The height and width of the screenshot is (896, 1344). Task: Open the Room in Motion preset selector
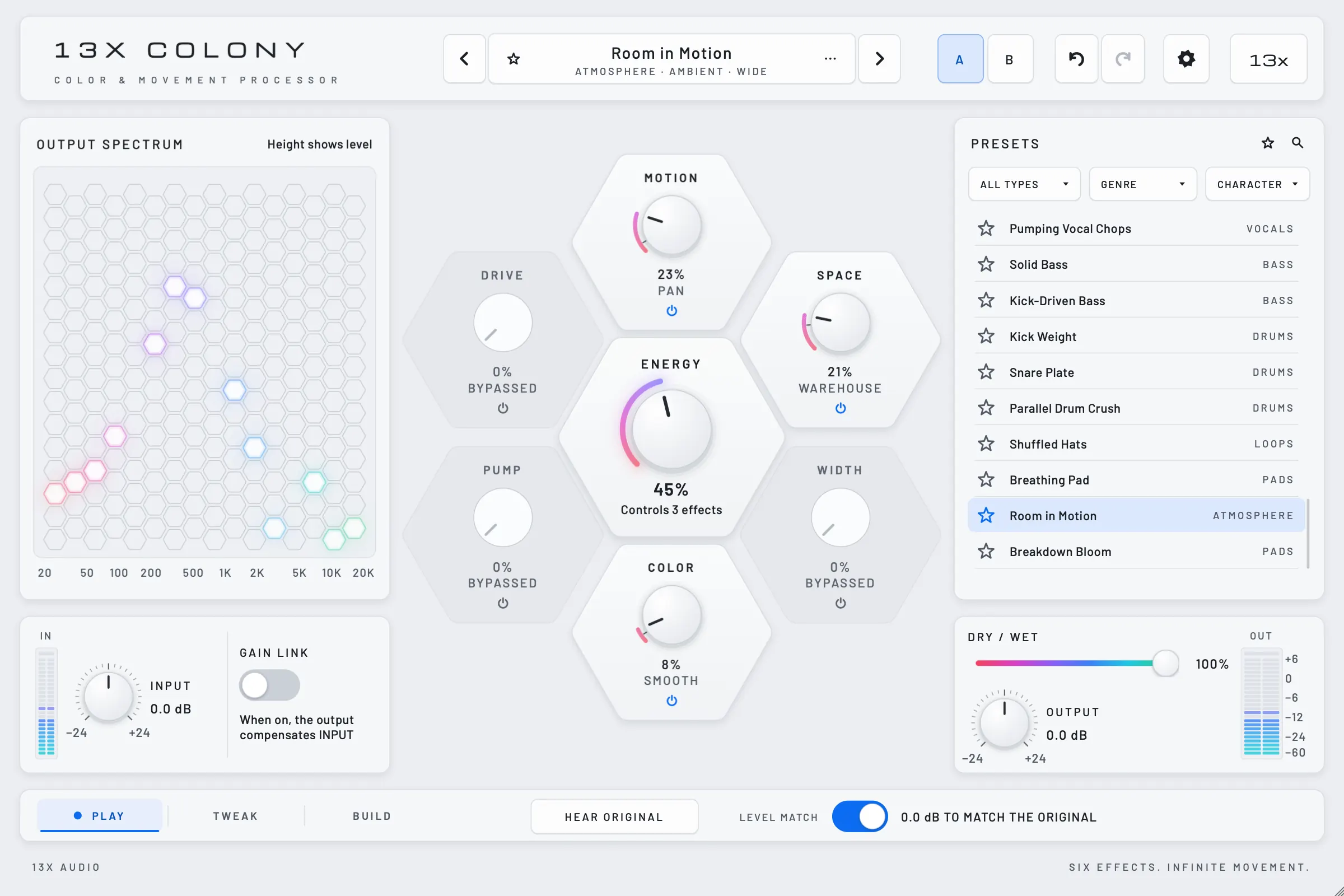pos(671,59)
